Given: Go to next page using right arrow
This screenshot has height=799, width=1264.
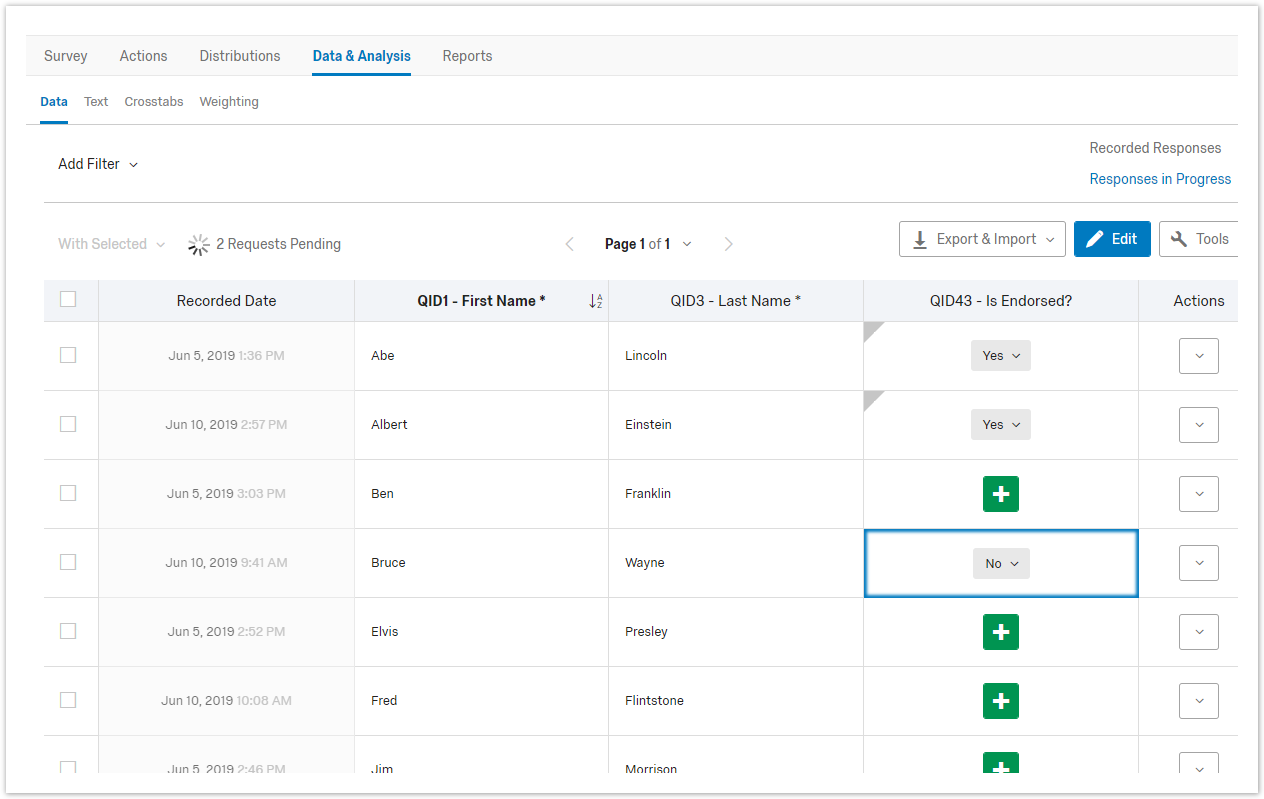Looking at the screenshot, I should click(728, 244).
